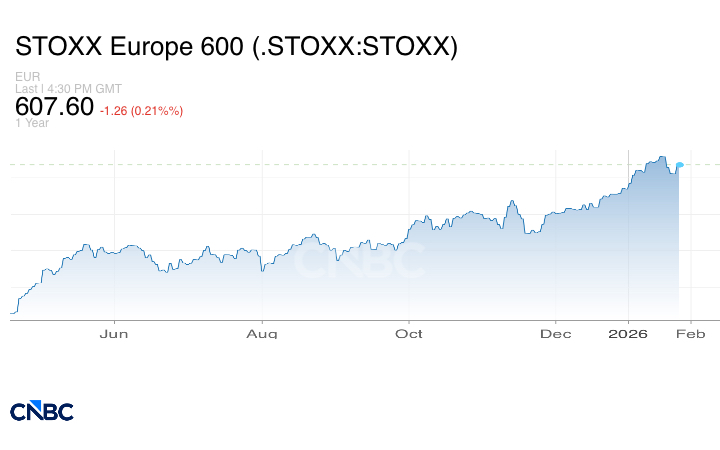Click the green dashed previous-close line
720x450 pixels.
(x=300, y=164)
